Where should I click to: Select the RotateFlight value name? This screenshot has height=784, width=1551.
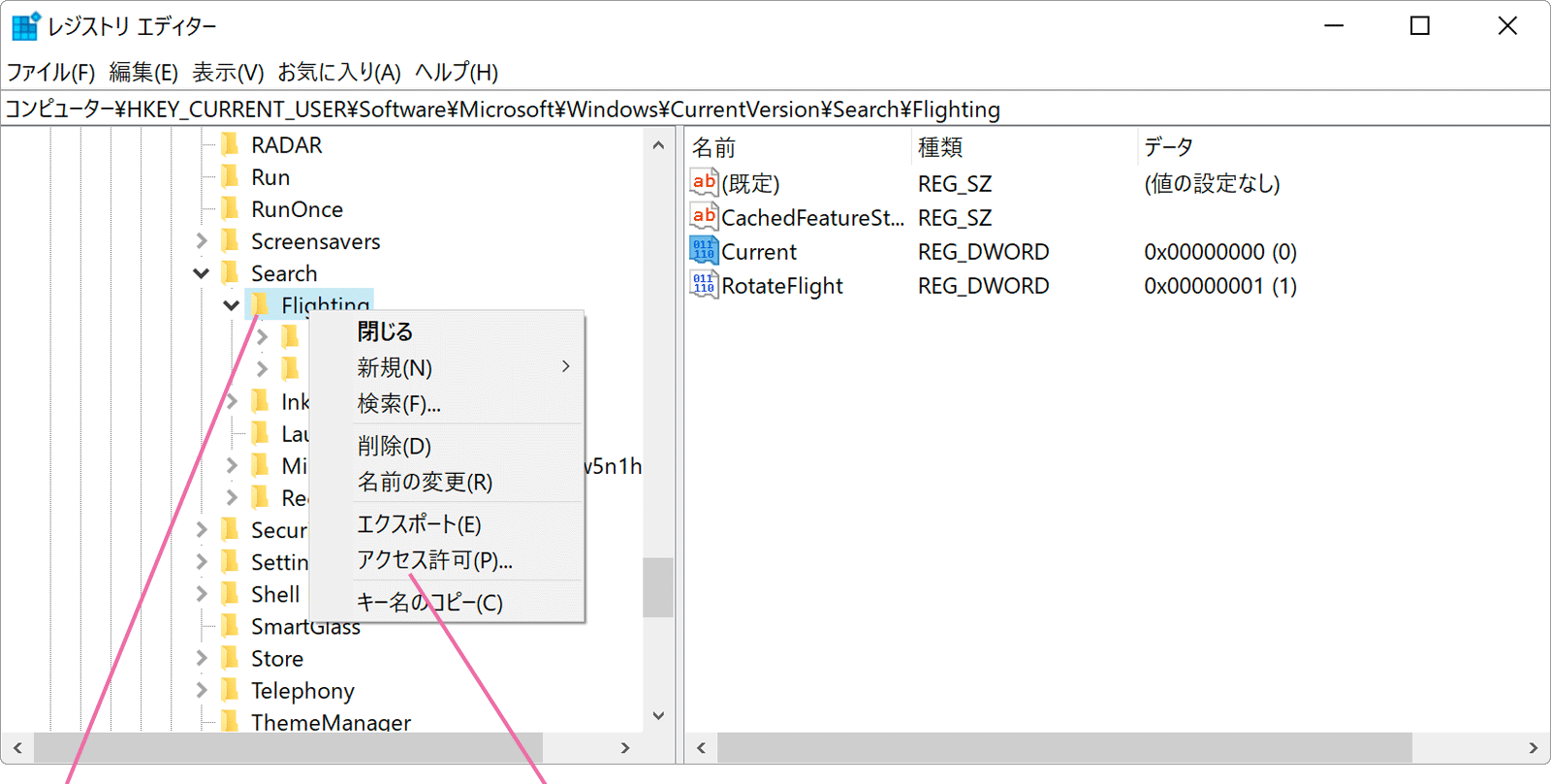pos(782,286)
